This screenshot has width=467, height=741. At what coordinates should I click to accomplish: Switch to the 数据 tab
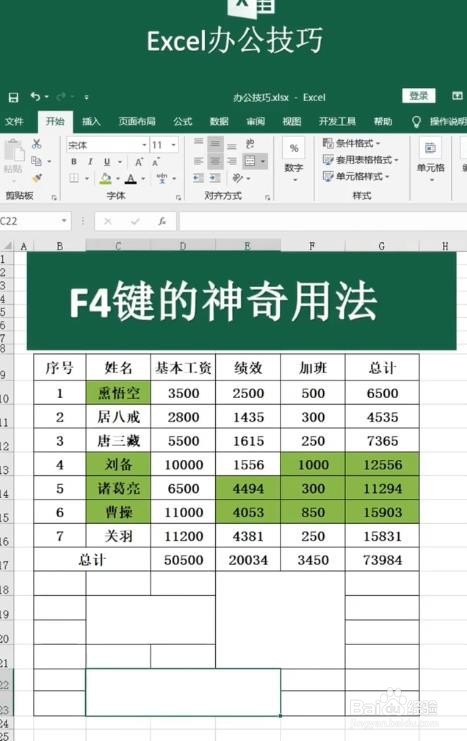[x=219, y=122]
